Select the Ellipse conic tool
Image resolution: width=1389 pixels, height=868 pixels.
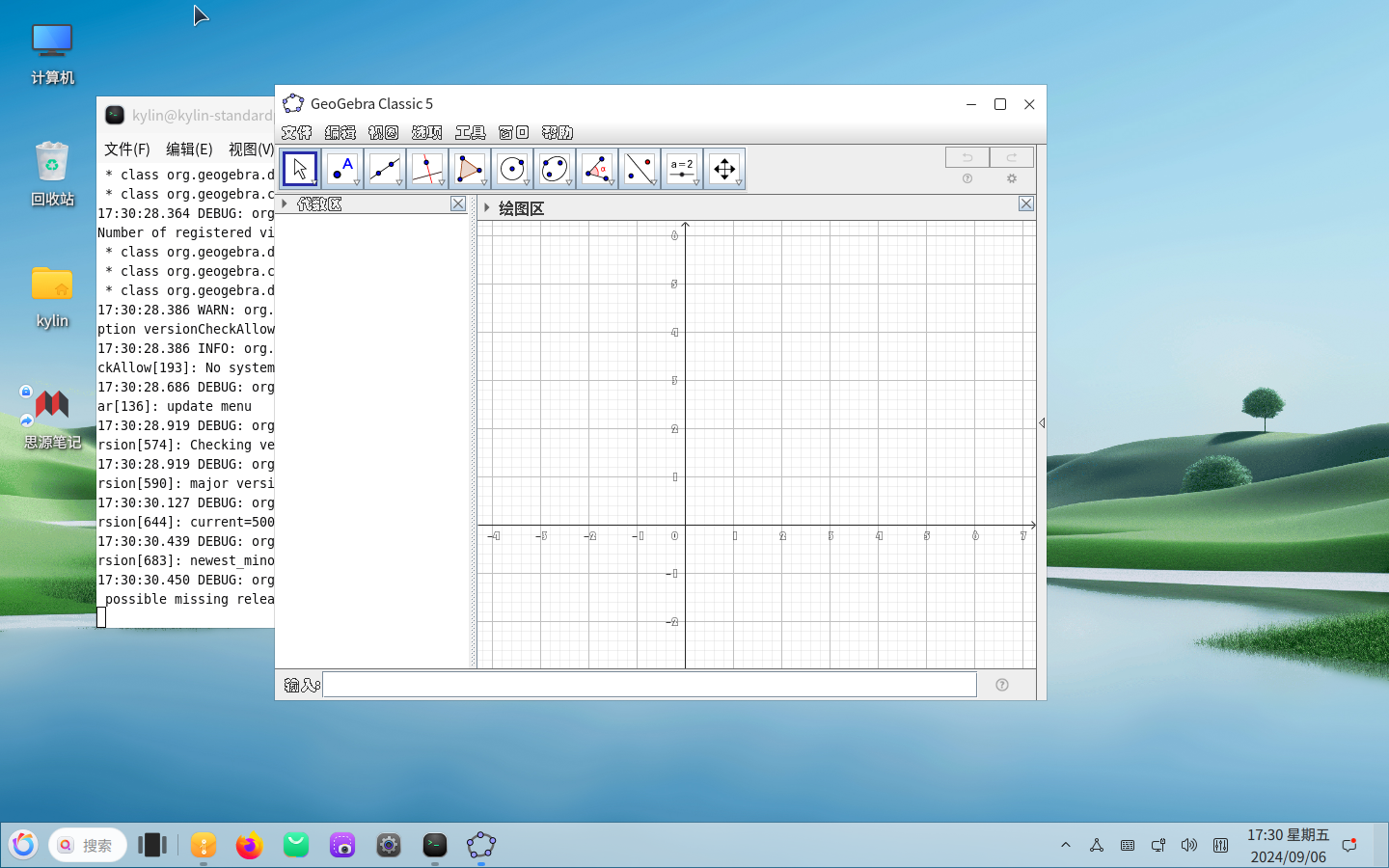[x=555, y=169]
